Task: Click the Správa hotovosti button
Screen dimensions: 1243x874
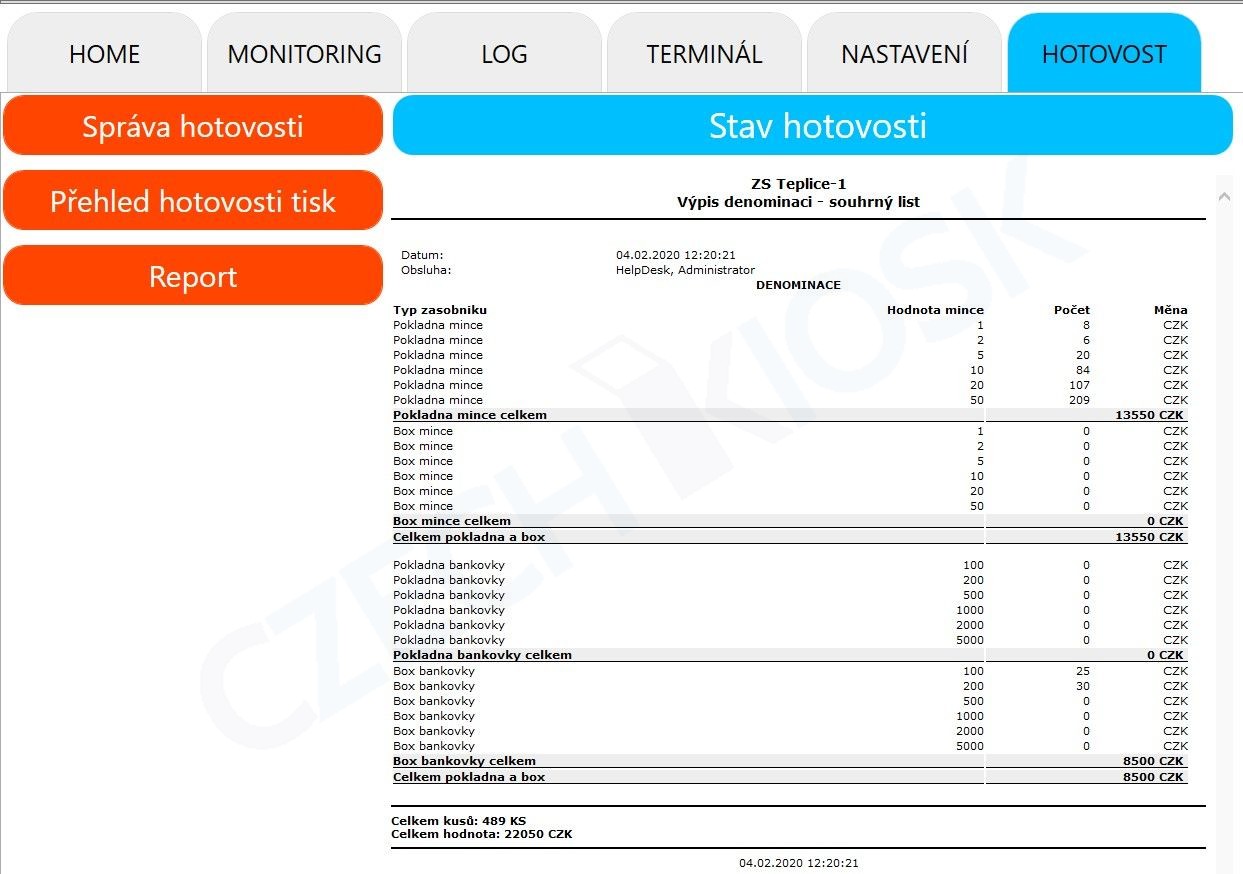Action: [x=193, y=126]
